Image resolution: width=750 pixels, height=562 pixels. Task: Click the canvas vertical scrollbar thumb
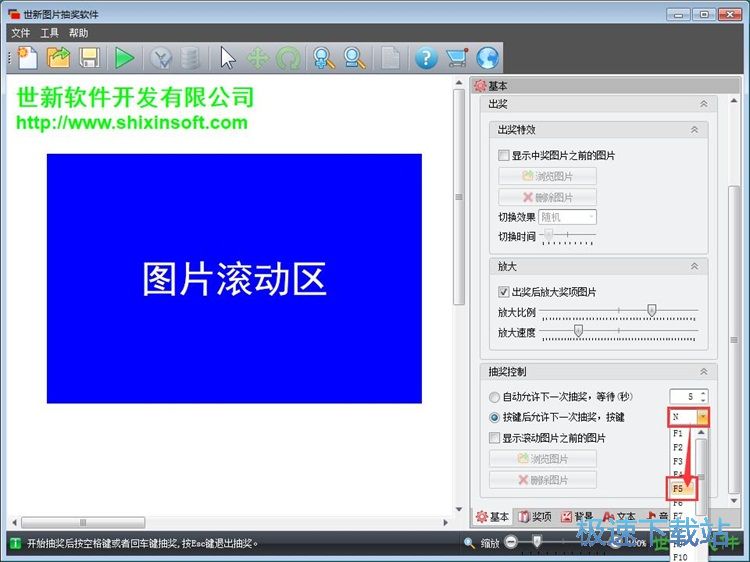coord(459,197)
